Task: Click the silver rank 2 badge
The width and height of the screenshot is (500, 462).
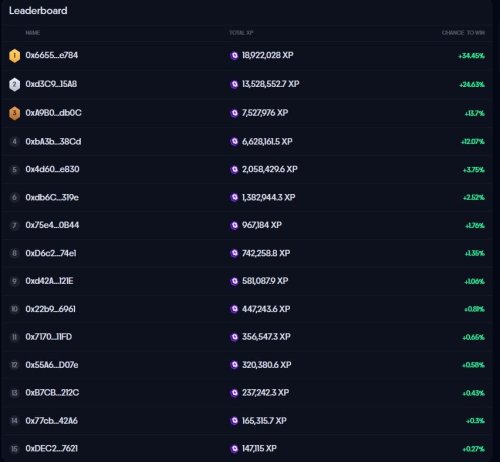Action: coord(14,85)
